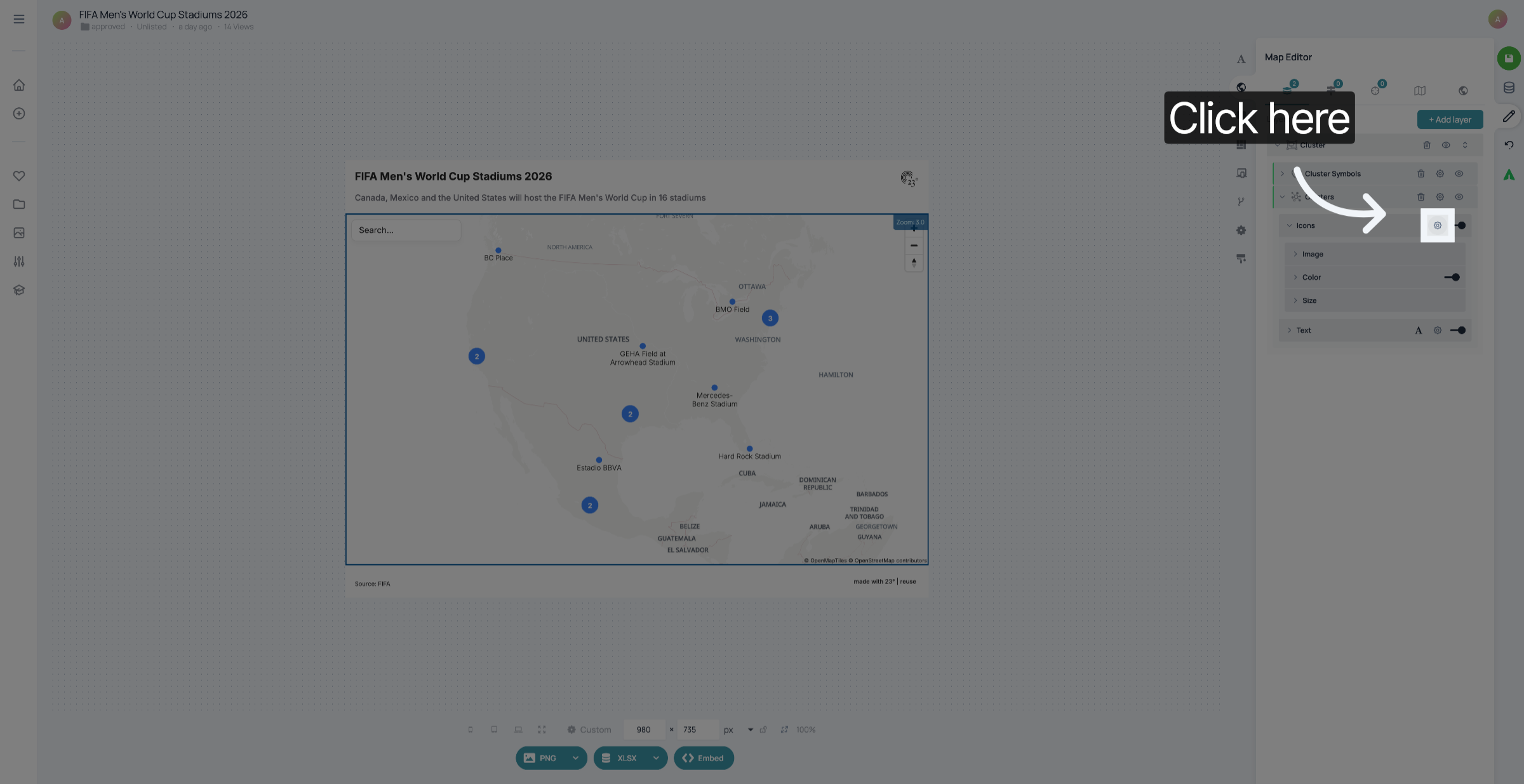The height and width of the screenshot is (784, 1524).
Task: Switch to the folded map tab
Action: tap(1420, 91)
